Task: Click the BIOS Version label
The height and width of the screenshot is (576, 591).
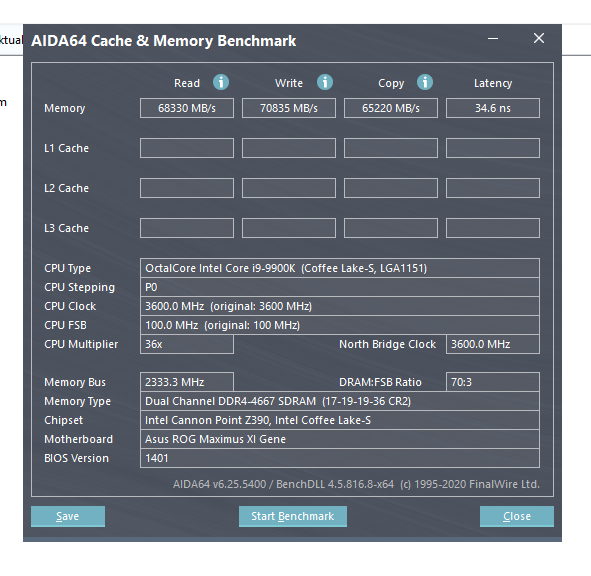Action: [77, 458]
